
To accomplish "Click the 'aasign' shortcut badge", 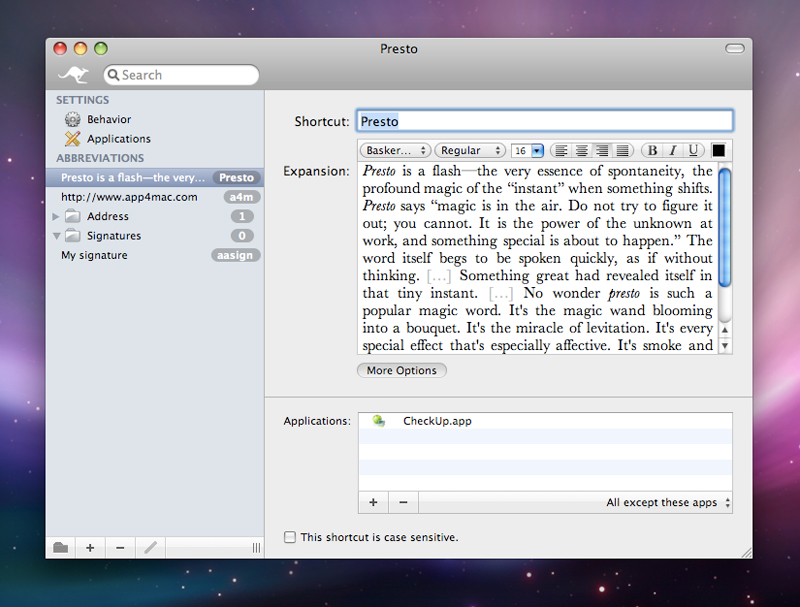I will [x=235, y=255].
